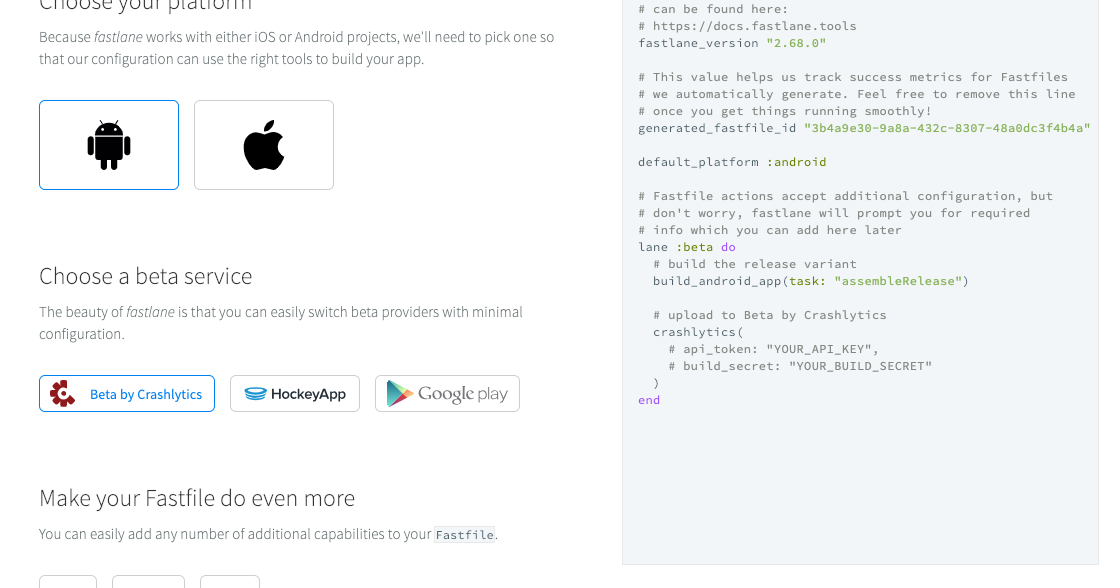Switch beta service to HockeyApp
Image resolution: width=1120 pixels, height=588 pixels.
pos(294,393)
